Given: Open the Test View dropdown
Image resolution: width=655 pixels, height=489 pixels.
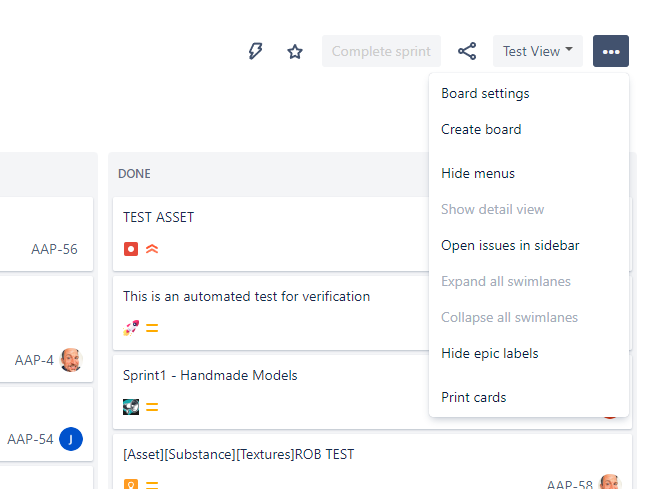Looking at the screenshot, I should pyautogui.click(x=538, y=51).
